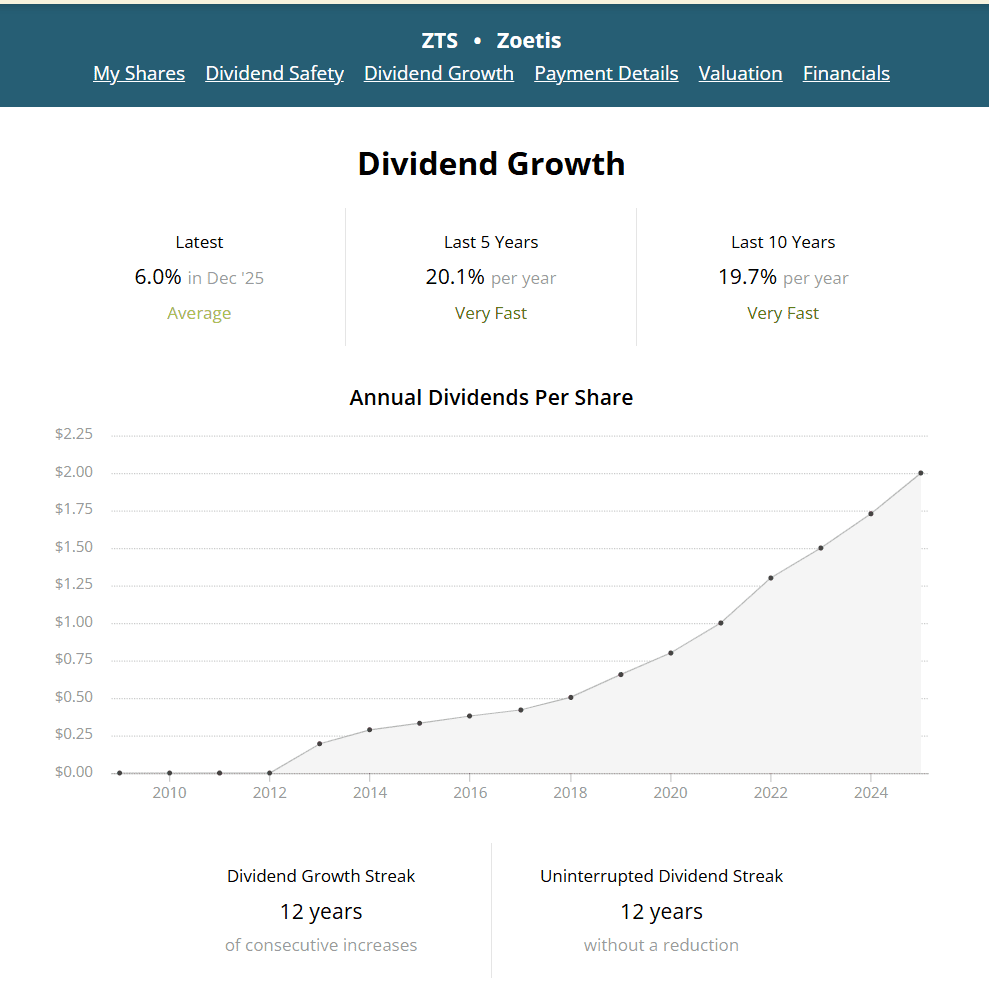
Task: Click the Average rating label
Action: click(199, 313)
